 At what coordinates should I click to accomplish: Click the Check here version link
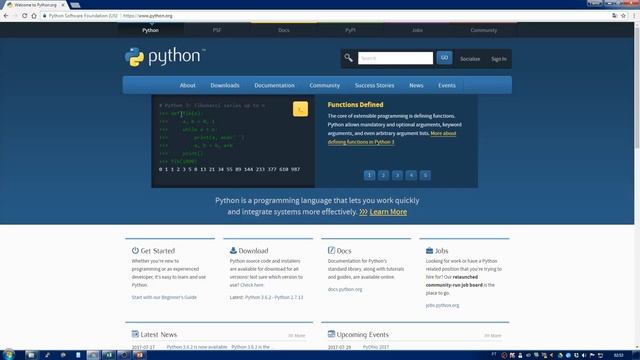click(x=252, y=285)
